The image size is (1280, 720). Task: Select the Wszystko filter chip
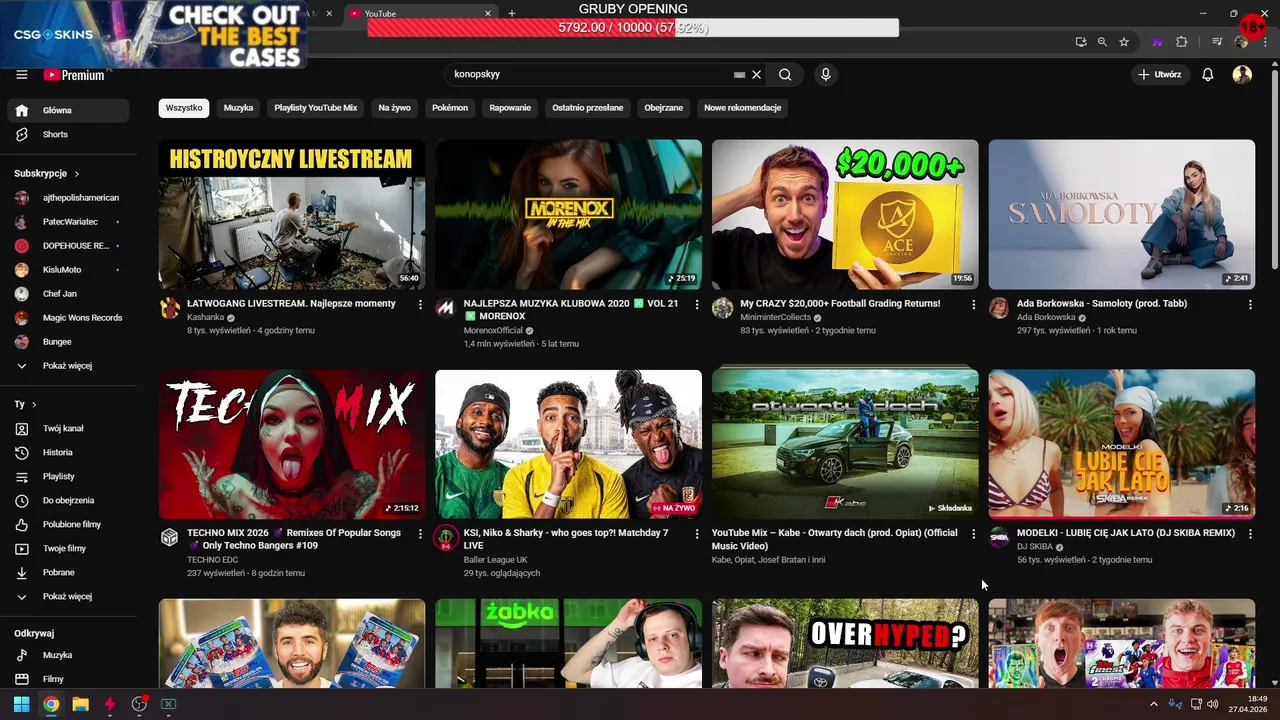[x=184, y=108]
